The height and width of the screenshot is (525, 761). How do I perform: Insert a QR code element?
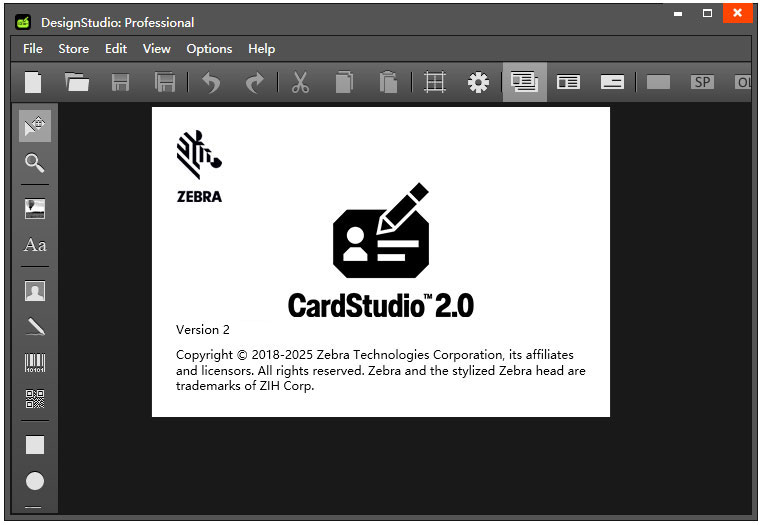click(35, 399)
